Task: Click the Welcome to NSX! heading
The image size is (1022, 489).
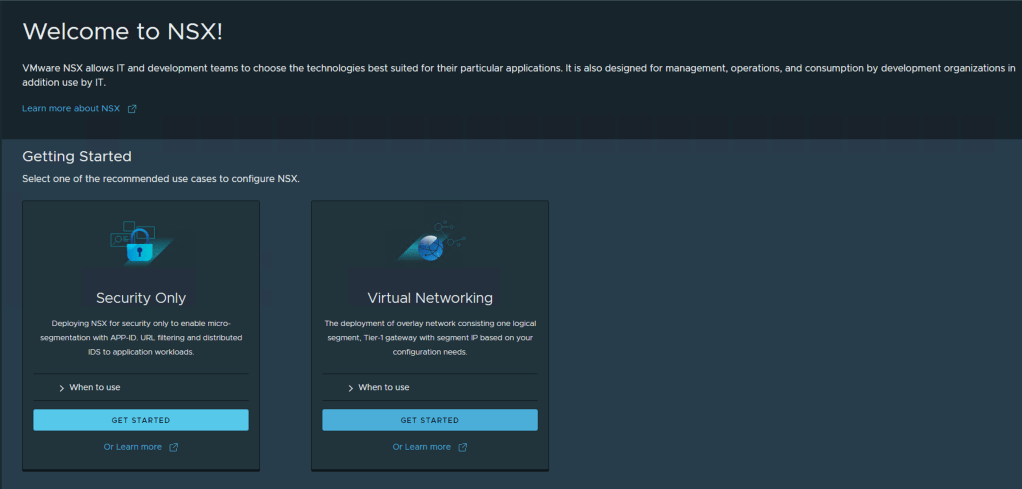Action: click(122, 31)
